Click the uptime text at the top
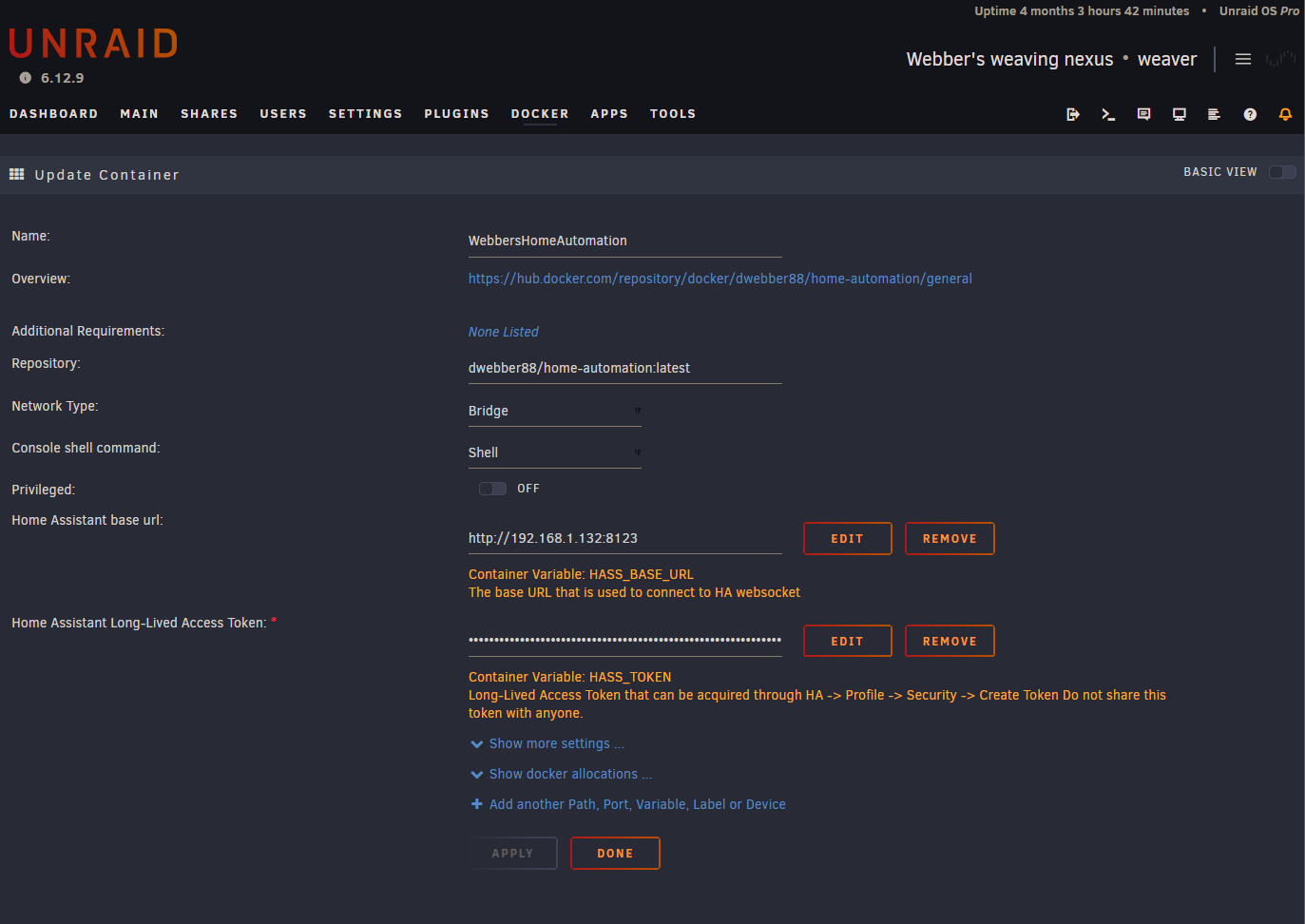Screen dimensions: 1305x924 pos(1082,11)
